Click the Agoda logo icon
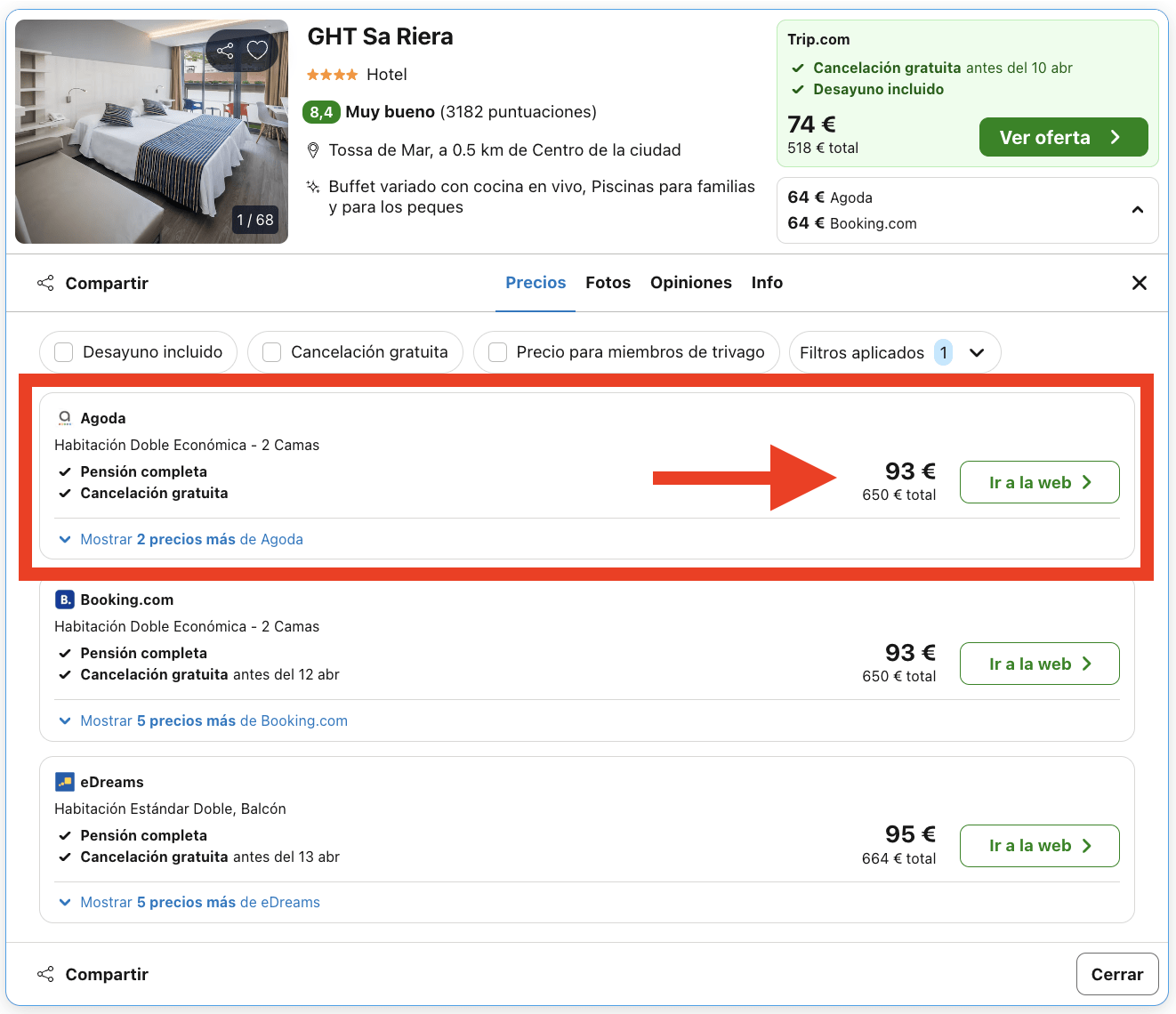Viewport: 1176px width, 1014px height. coord(64,418)
